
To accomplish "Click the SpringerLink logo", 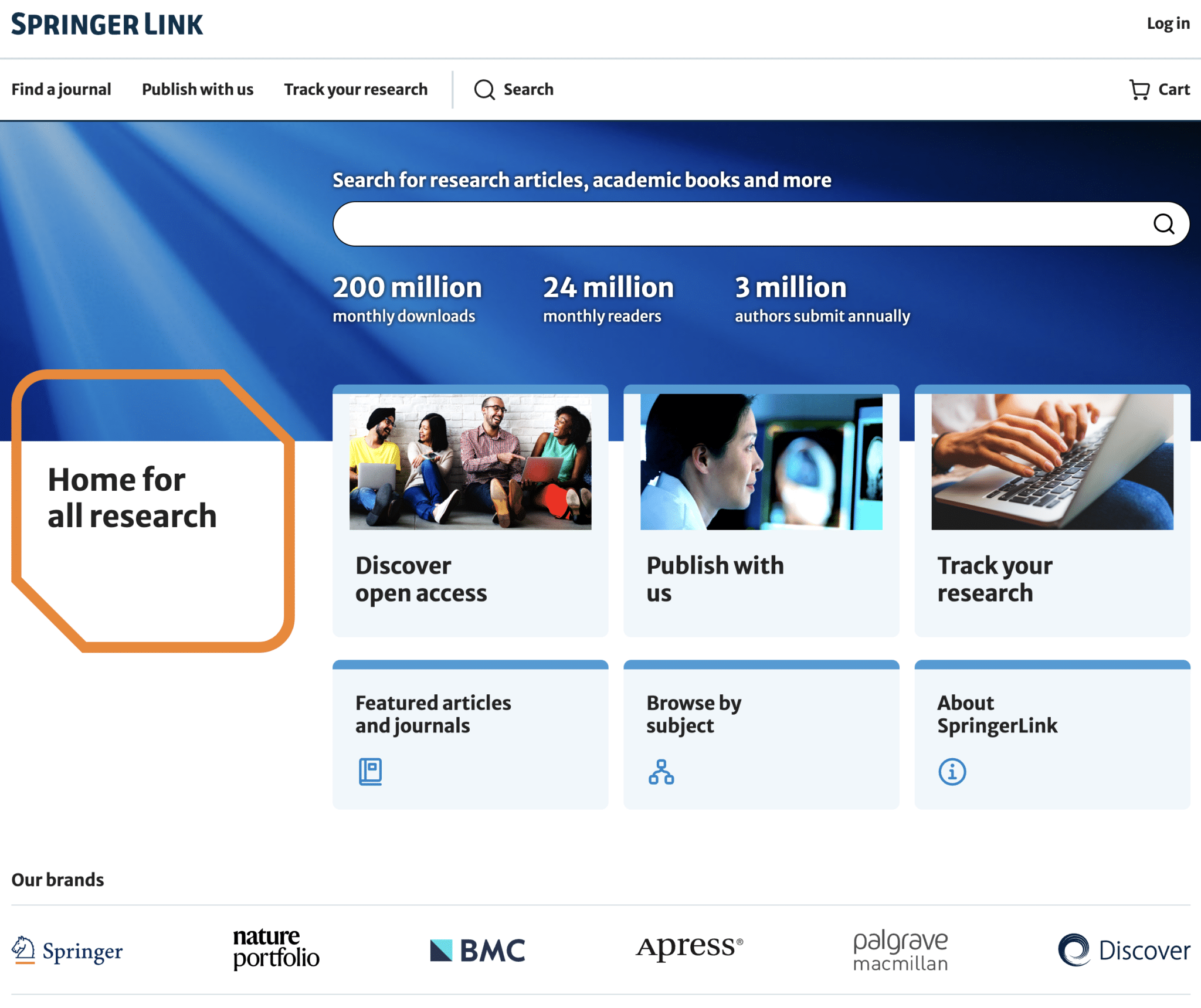I will [107, 25].
